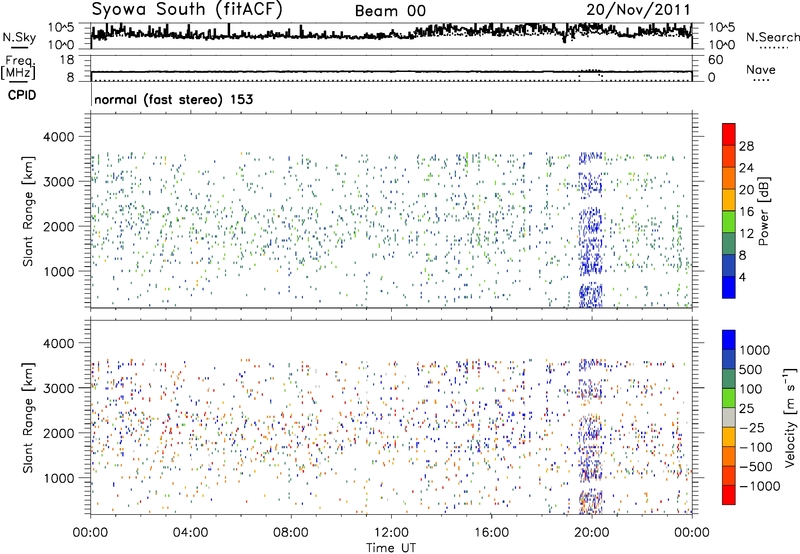This screenshot has width=800, height=554.
Task: Click the "Syowa South (fitACF)" plot title
Action: (x=187, y=9)
